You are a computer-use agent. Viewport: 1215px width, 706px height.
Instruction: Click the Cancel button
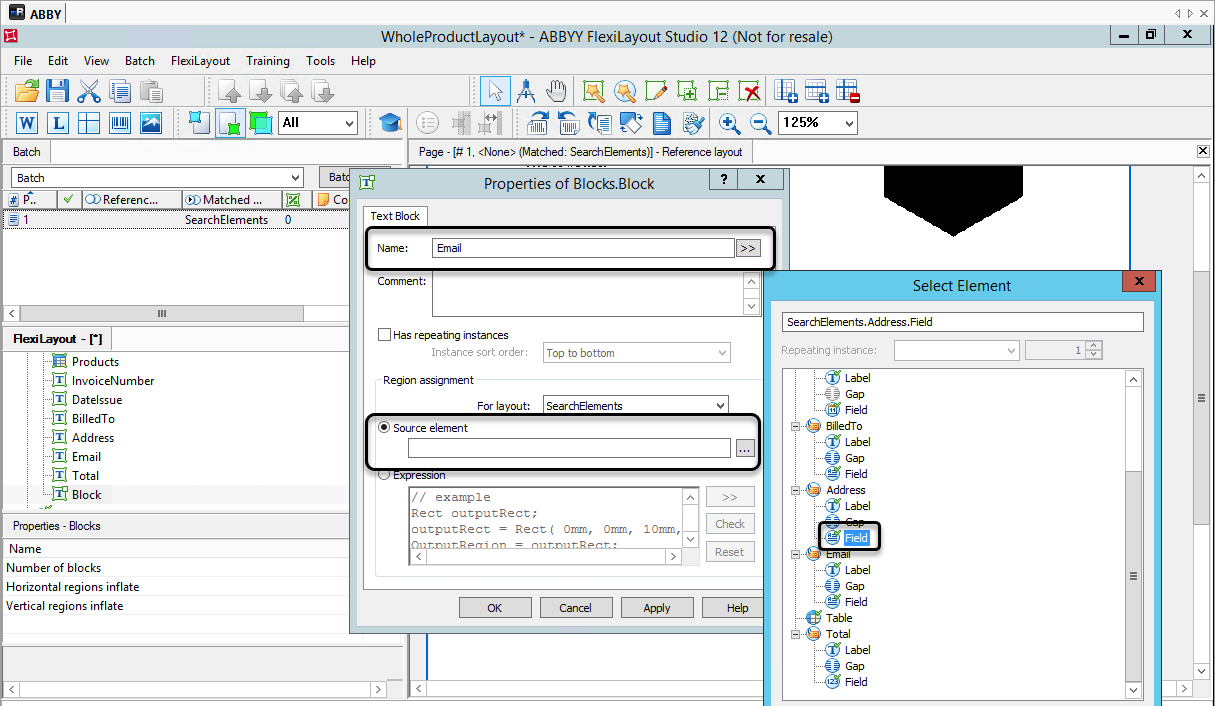pos(576,608)
